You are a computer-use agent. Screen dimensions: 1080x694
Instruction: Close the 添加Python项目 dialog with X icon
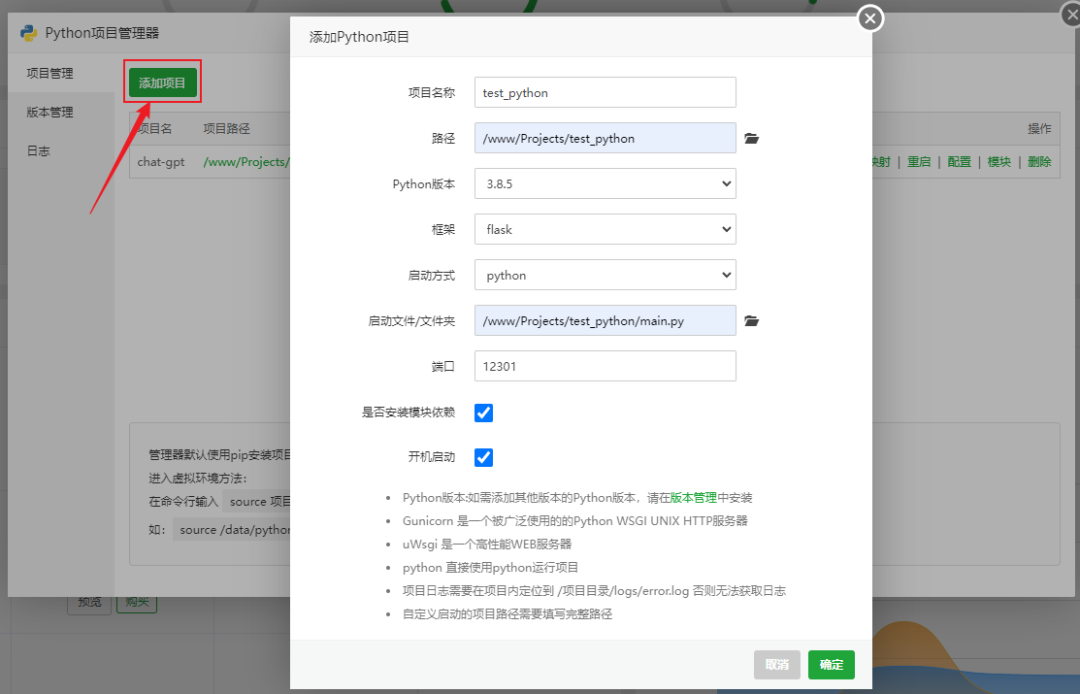tap(870, 18)
